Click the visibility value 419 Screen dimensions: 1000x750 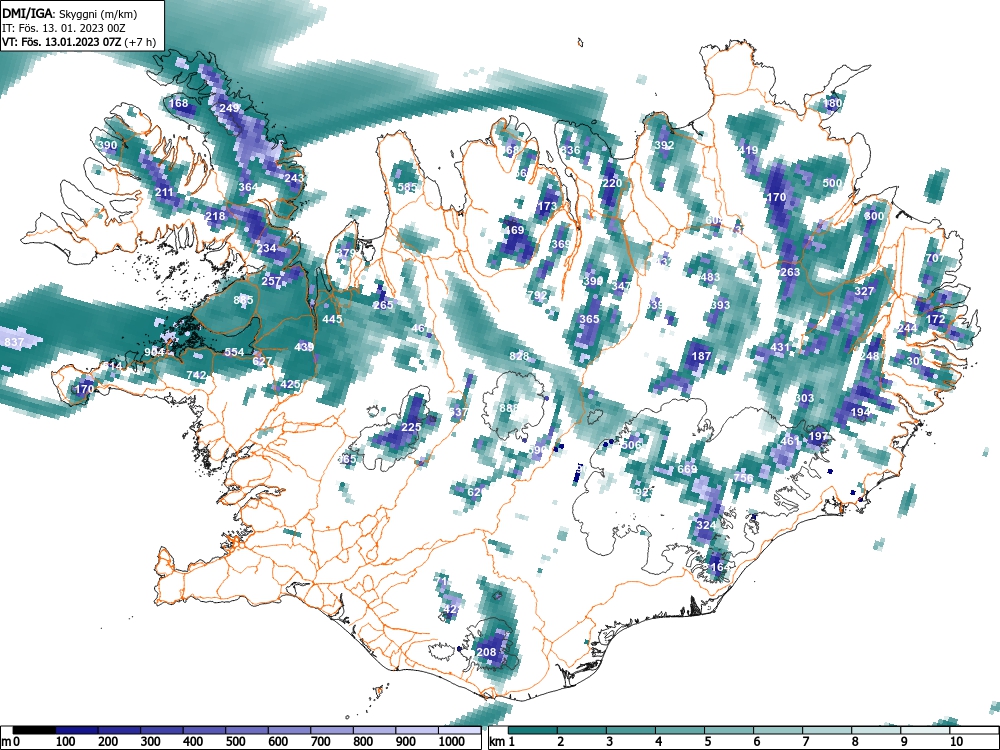(x=748, y=151)
